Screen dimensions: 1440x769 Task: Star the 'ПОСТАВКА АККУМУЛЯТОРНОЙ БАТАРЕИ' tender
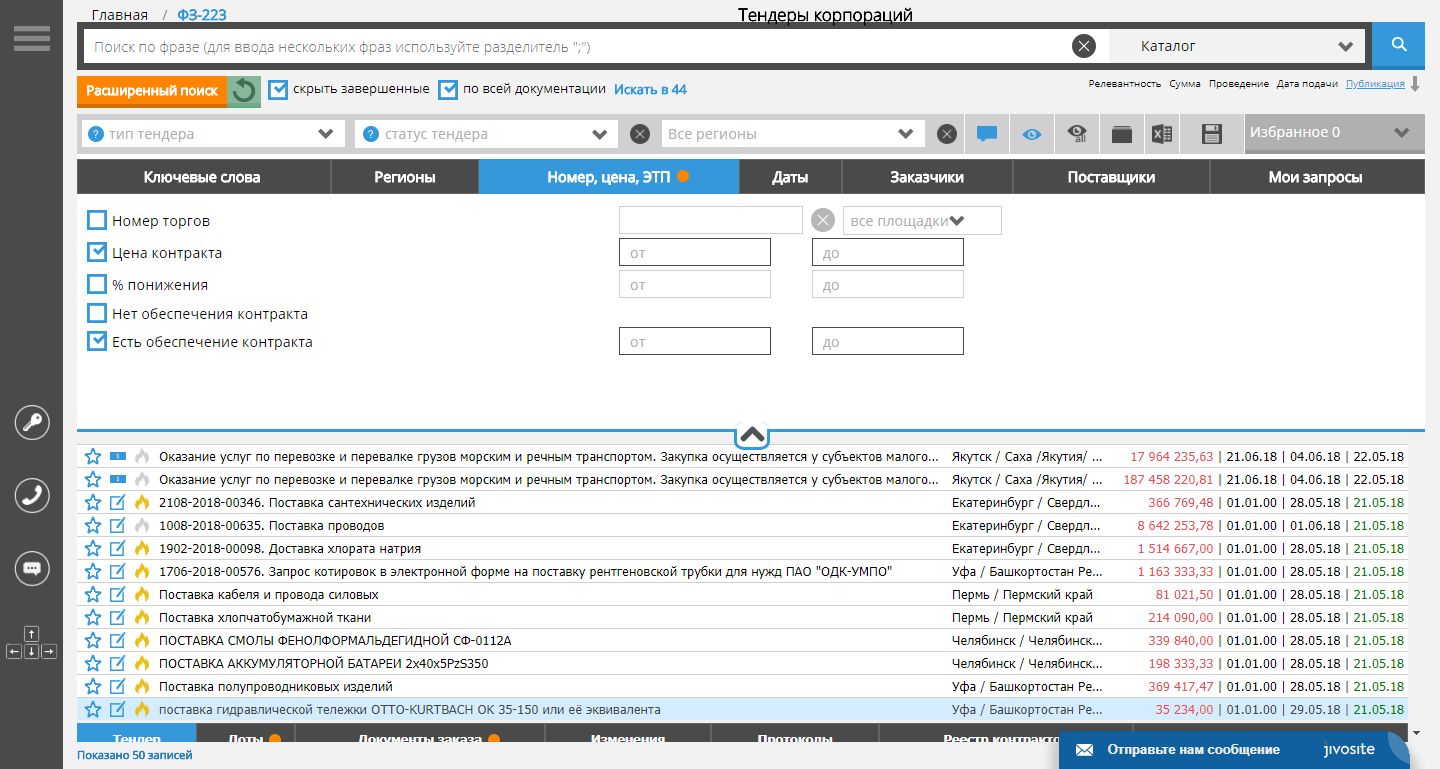point(93,663)
